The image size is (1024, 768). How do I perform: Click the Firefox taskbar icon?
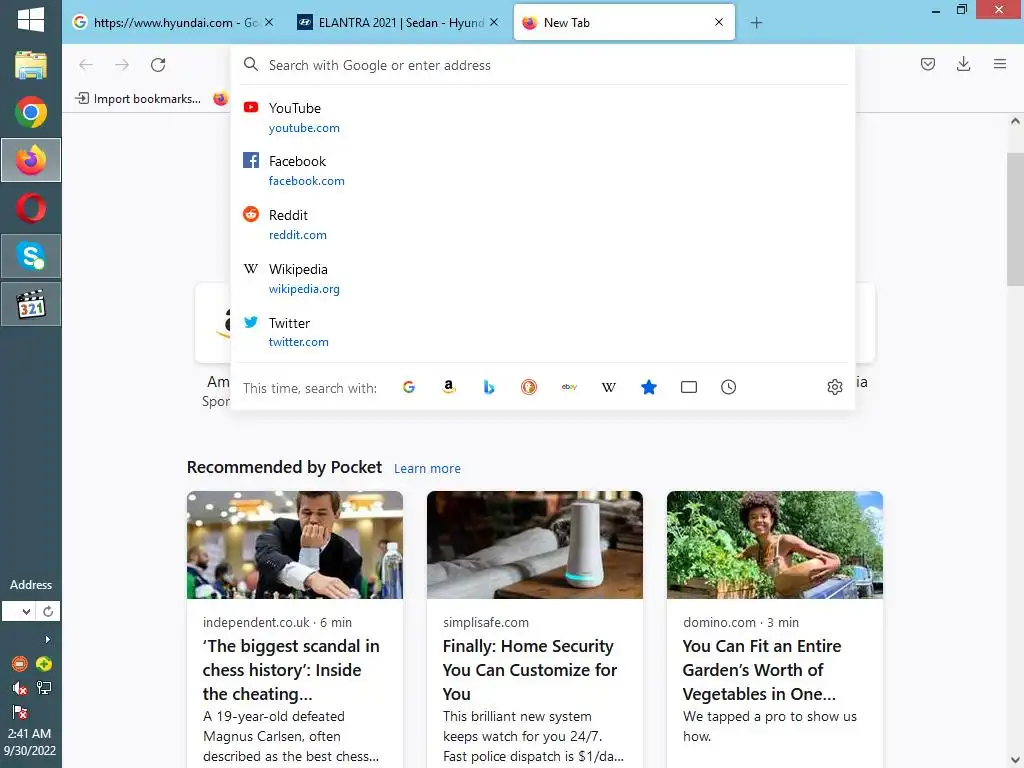pos(31,160)
